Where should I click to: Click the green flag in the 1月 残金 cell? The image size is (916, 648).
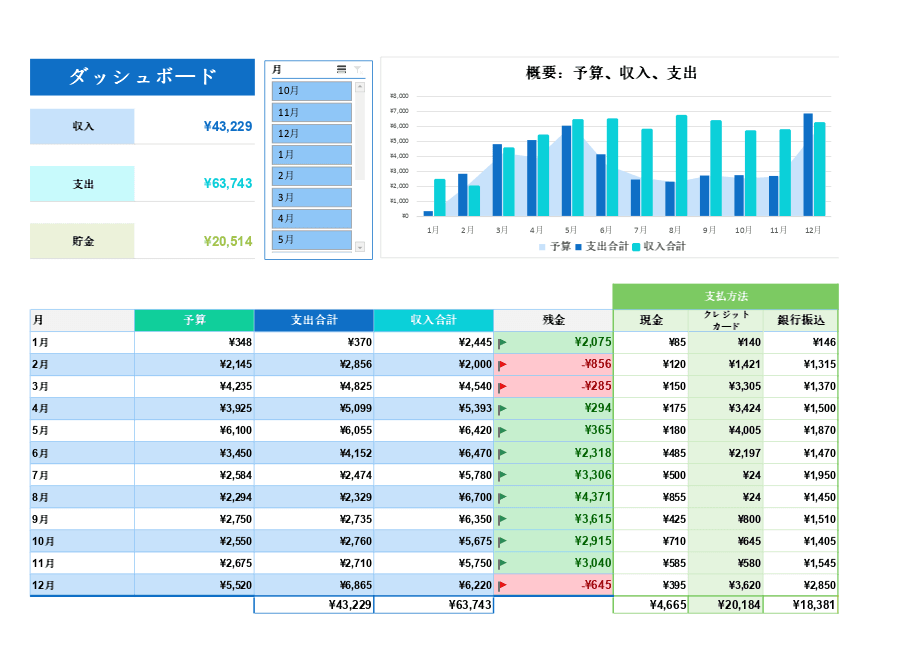coord(502,343)
